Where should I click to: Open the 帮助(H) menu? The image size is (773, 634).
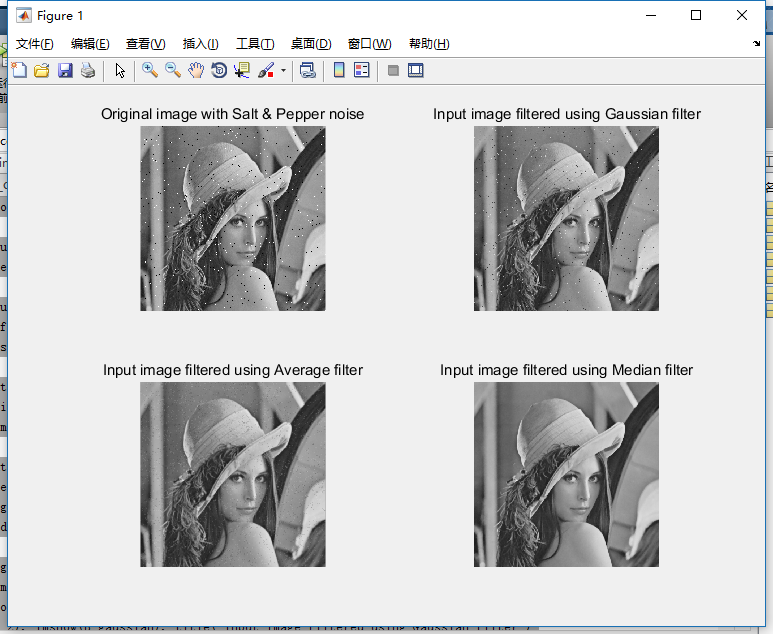[429, 44]
